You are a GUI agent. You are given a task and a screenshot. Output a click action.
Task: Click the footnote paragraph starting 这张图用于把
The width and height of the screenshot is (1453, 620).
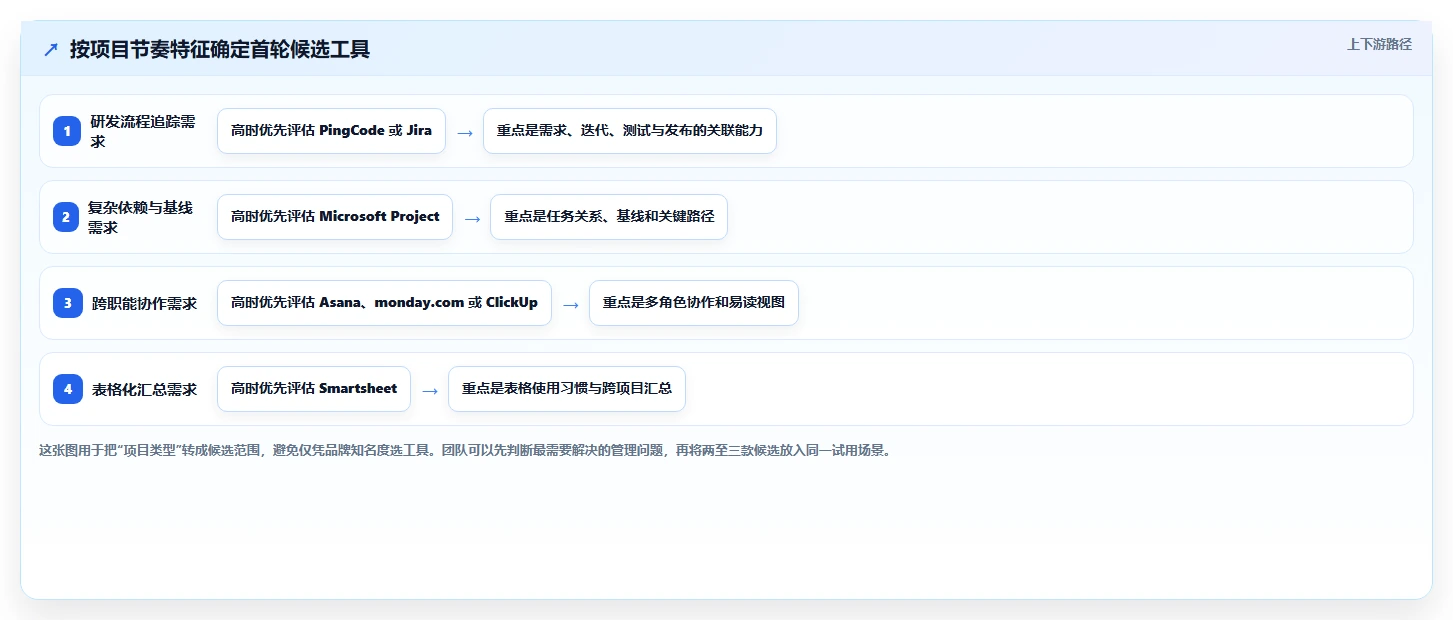pos(465,450)
